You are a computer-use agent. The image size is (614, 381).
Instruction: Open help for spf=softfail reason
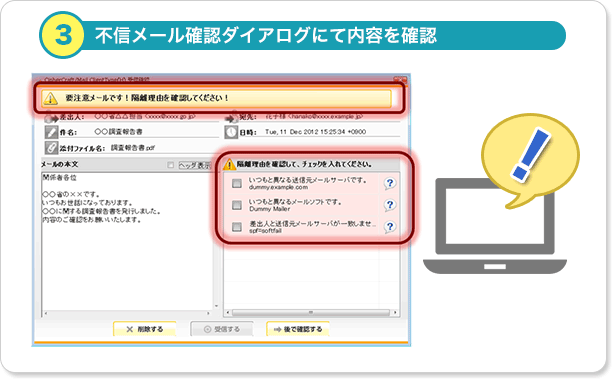390,227
